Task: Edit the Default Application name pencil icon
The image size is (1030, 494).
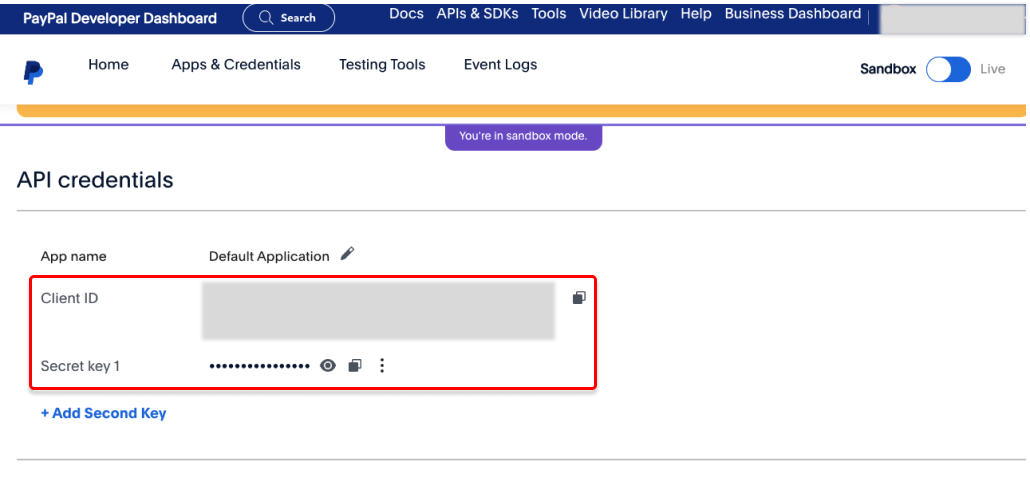Action: point(347,254)
